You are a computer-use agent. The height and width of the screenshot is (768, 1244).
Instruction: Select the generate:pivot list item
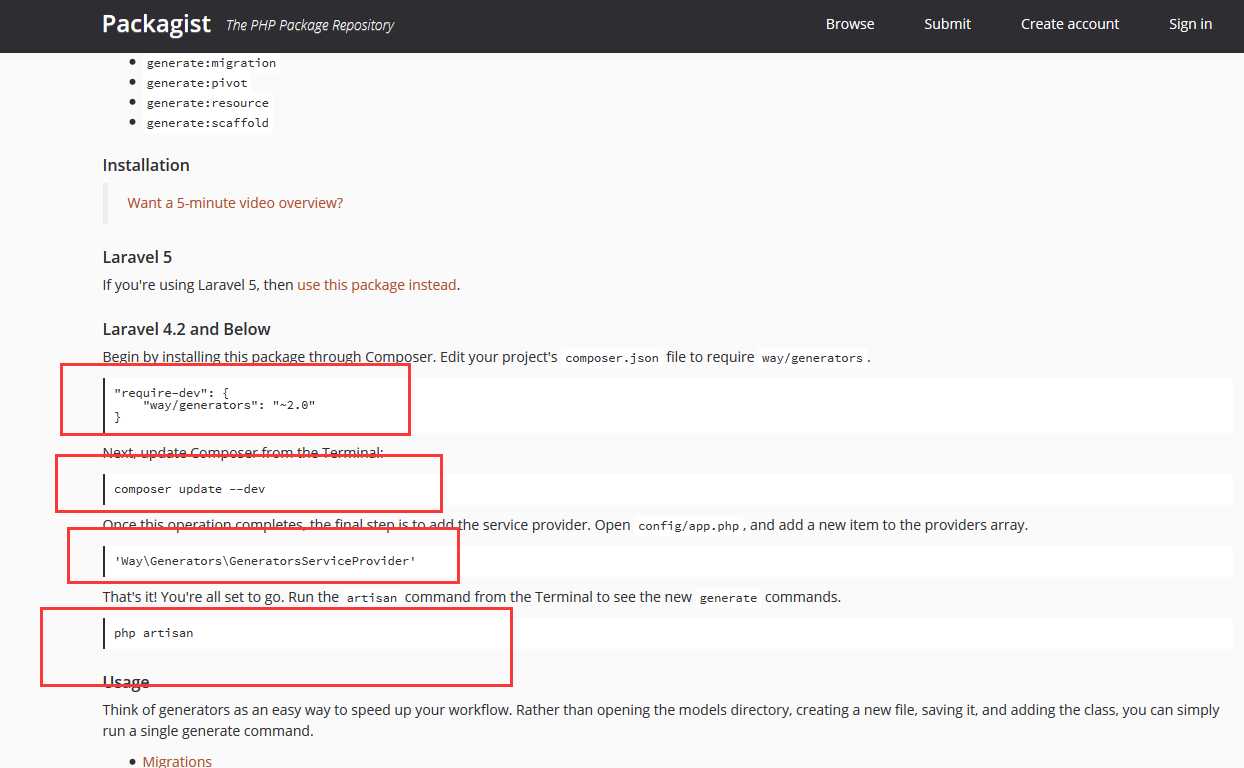pyautogui.click(x=196, y=83)
